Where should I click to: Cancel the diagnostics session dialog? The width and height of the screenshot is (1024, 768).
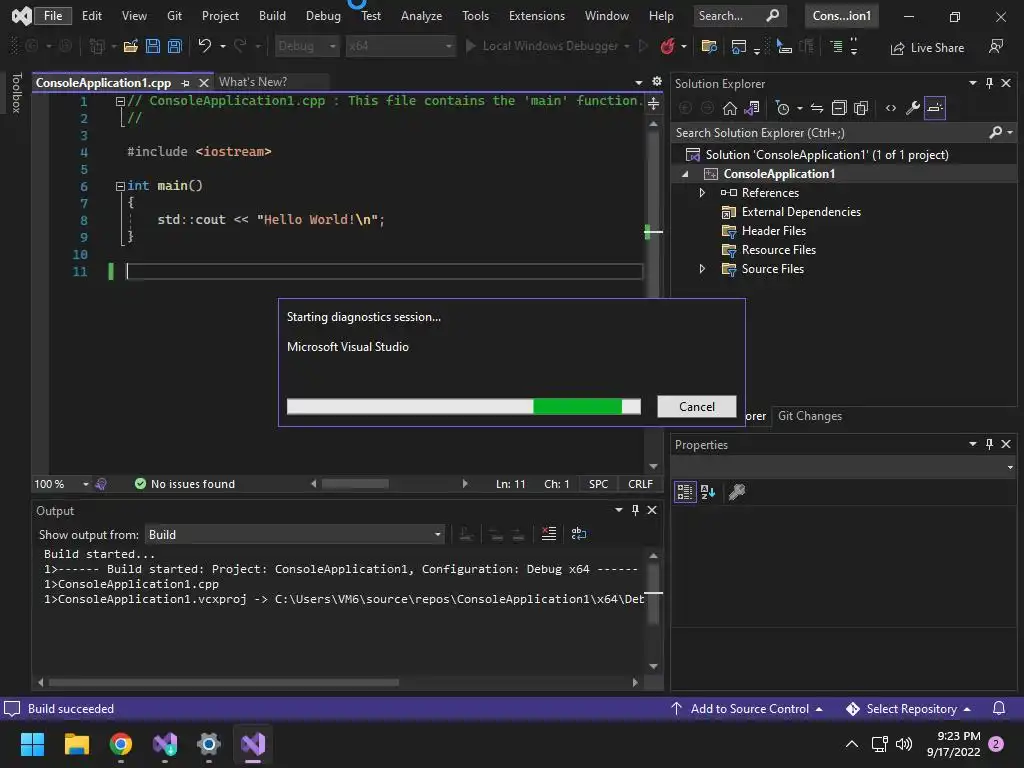(697, 406)
